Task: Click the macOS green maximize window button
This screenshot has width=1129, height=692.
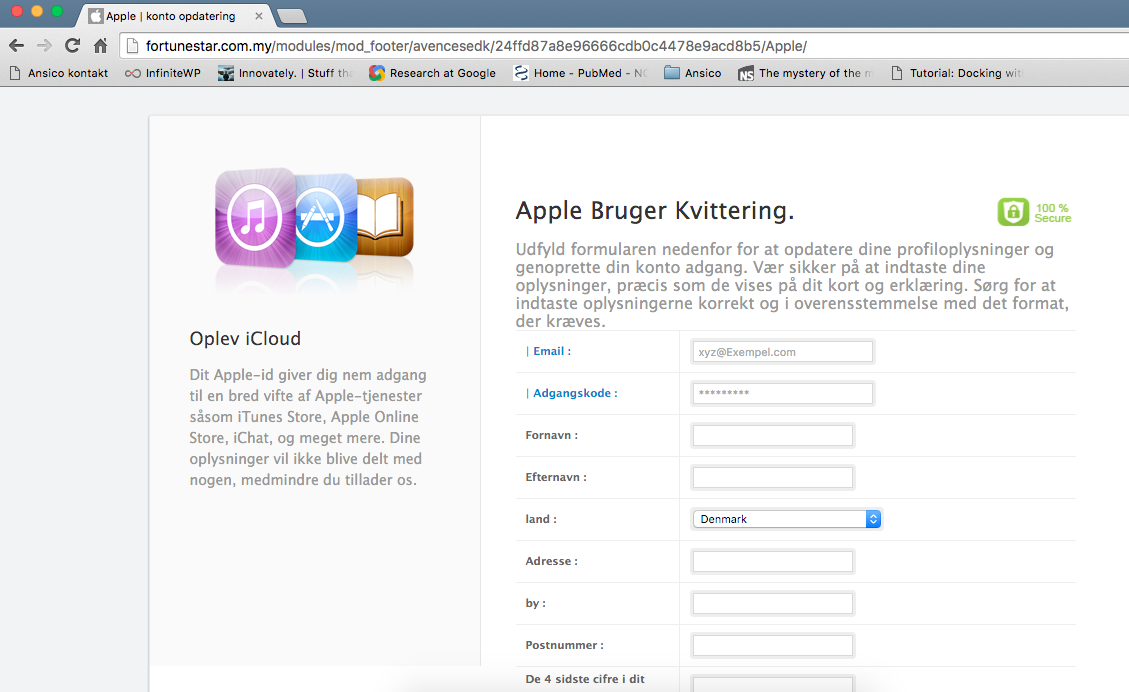Action: tap(57, 11)
